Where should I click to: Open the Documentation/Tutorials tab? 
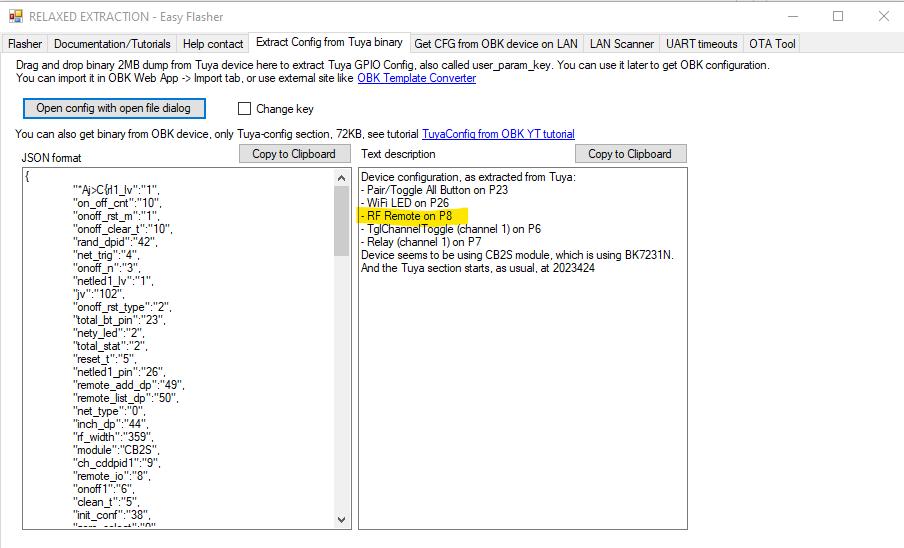pyautogui.click(x=112, y=44)
